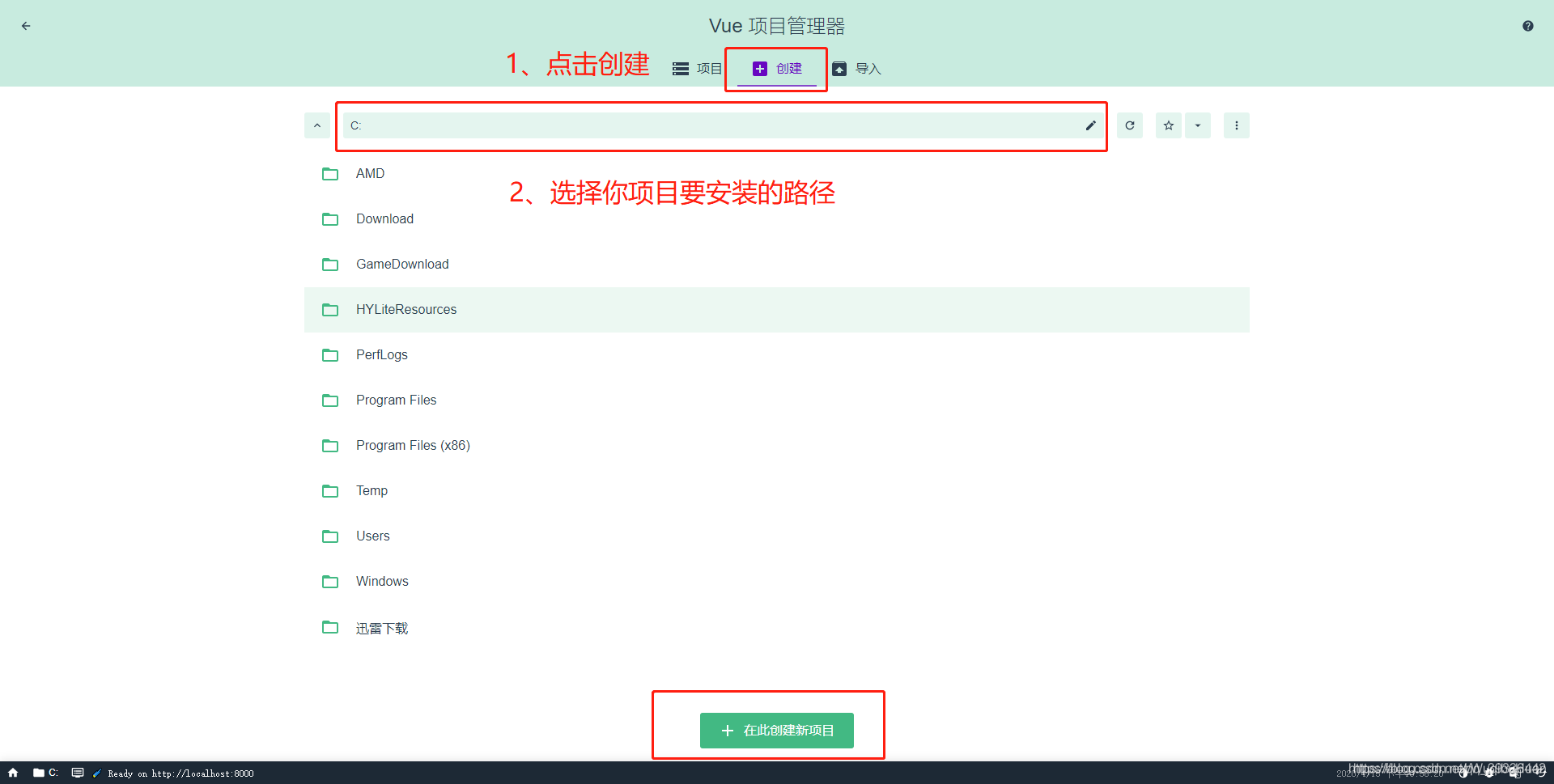This screenshot has height=784, width=1554.
Task: Go up to the parent folder
Action: [317, 125]
